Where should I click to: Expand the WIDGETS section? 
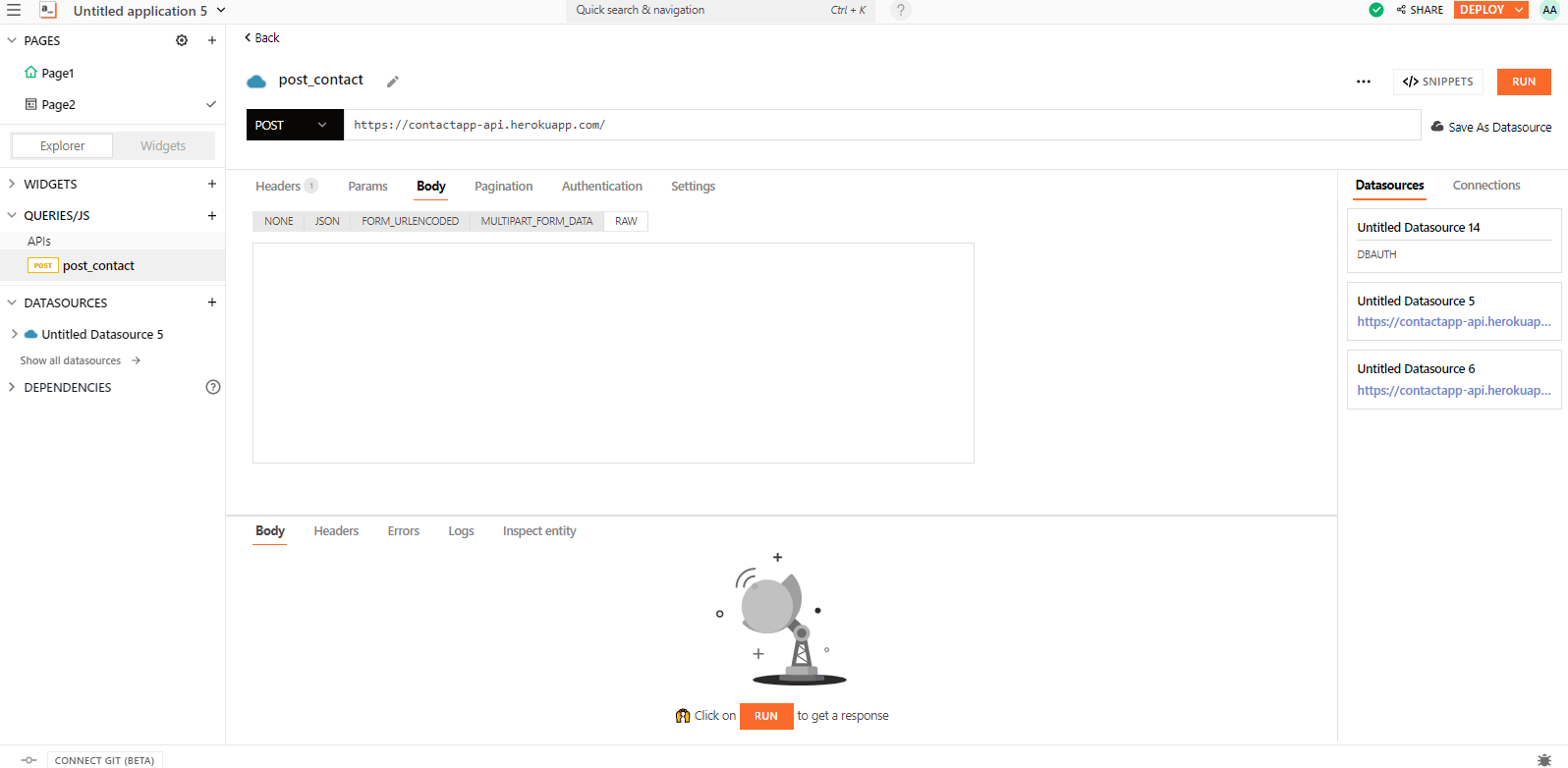(12, 184)
